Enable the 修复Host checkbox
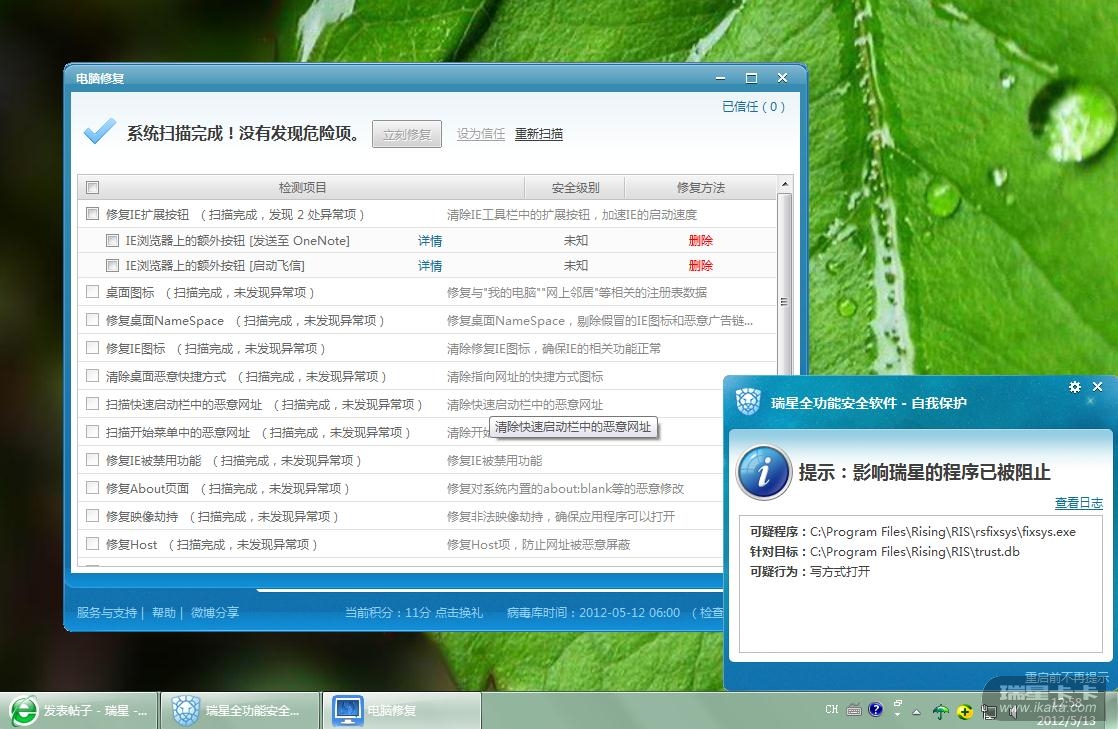 (93, 545)
